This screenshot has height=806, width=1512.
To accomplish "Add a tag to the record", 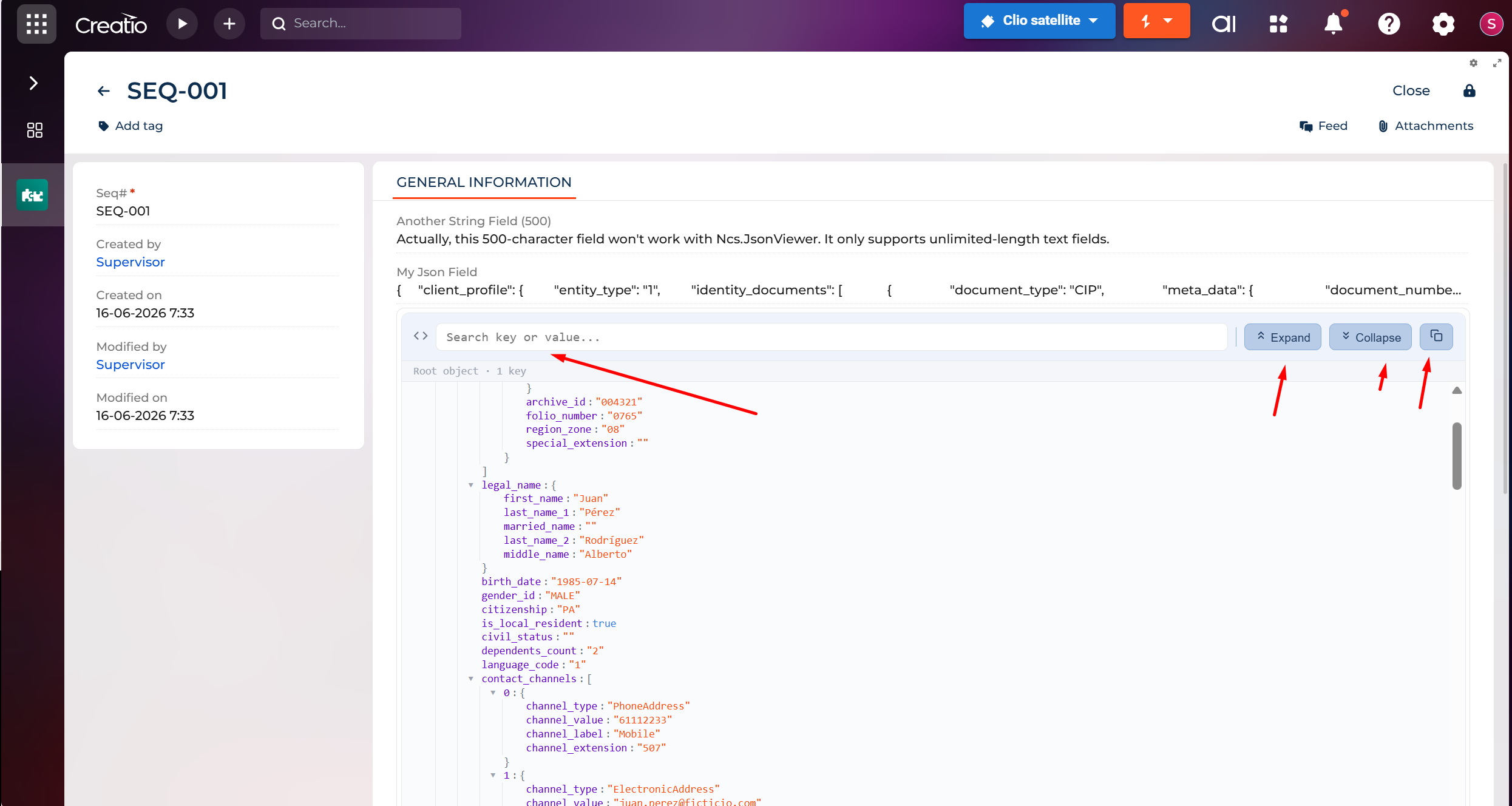I will click(x=139, y=126).
